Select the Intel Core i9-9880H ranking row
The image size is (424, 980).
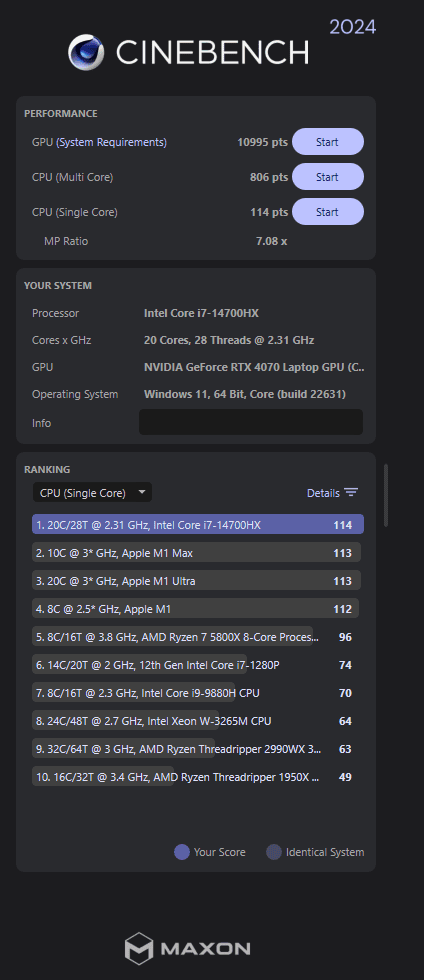click(198, 693)
